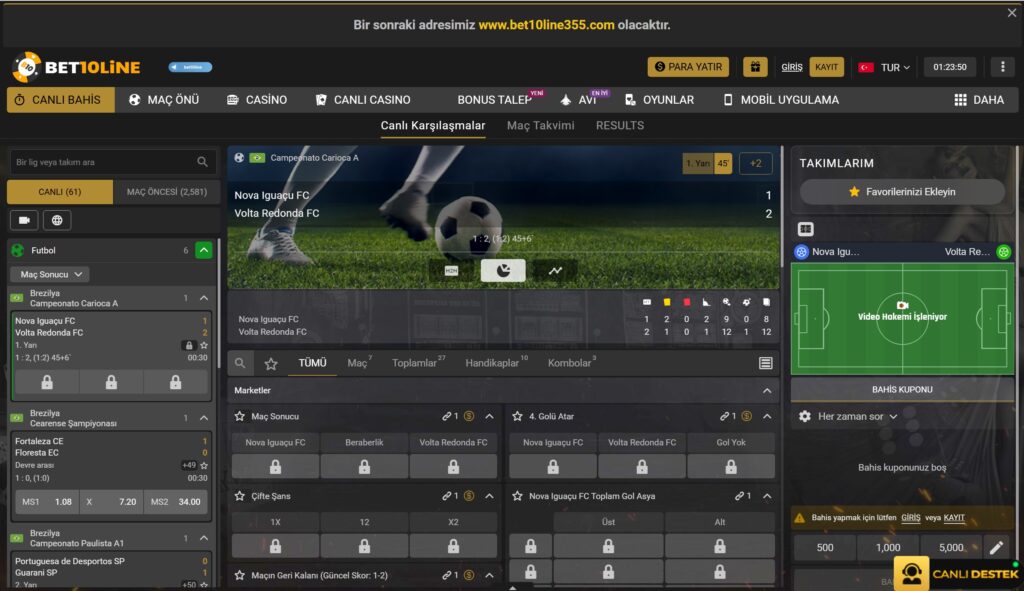Collapse the Marketler section

click(767, 391)
